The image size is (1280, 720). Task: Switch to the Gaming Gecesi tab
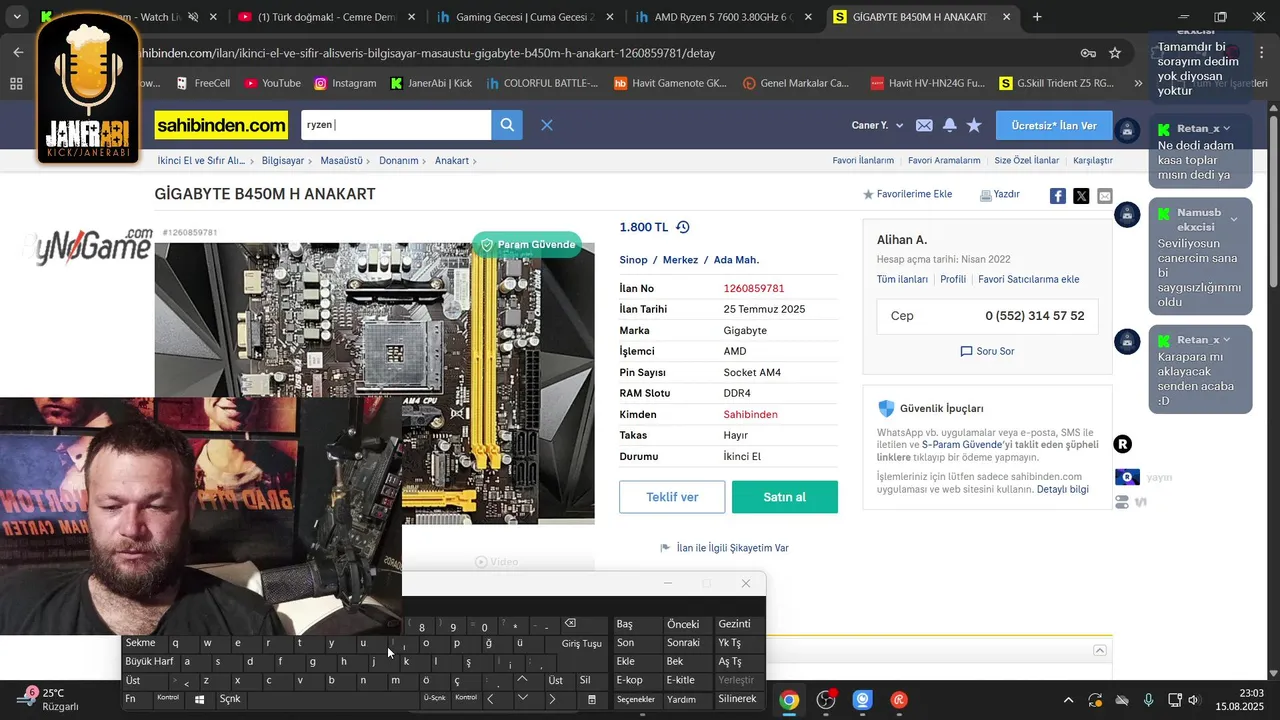point(524,17)
